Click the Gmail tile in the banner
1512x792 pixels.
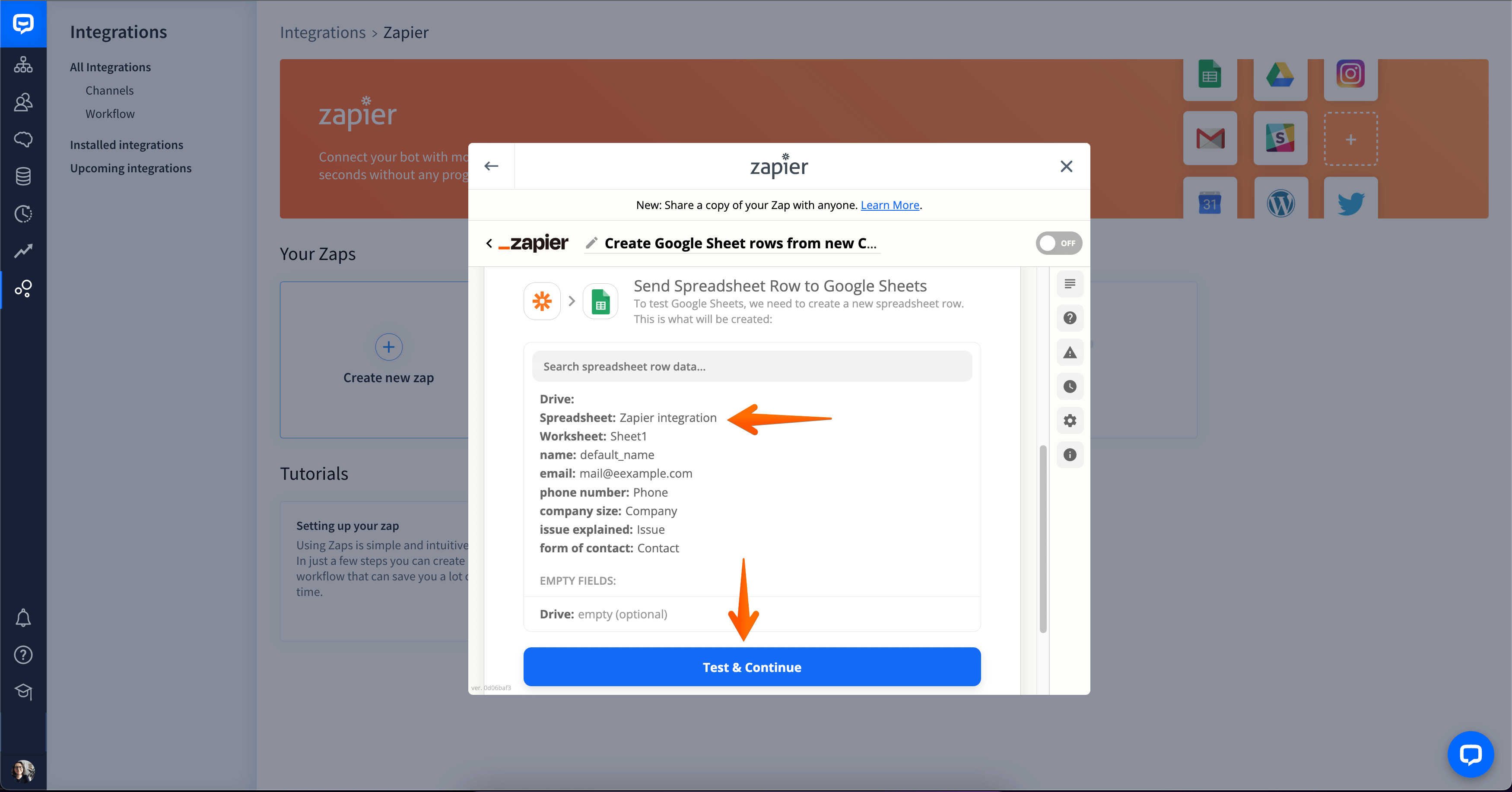1210,139
